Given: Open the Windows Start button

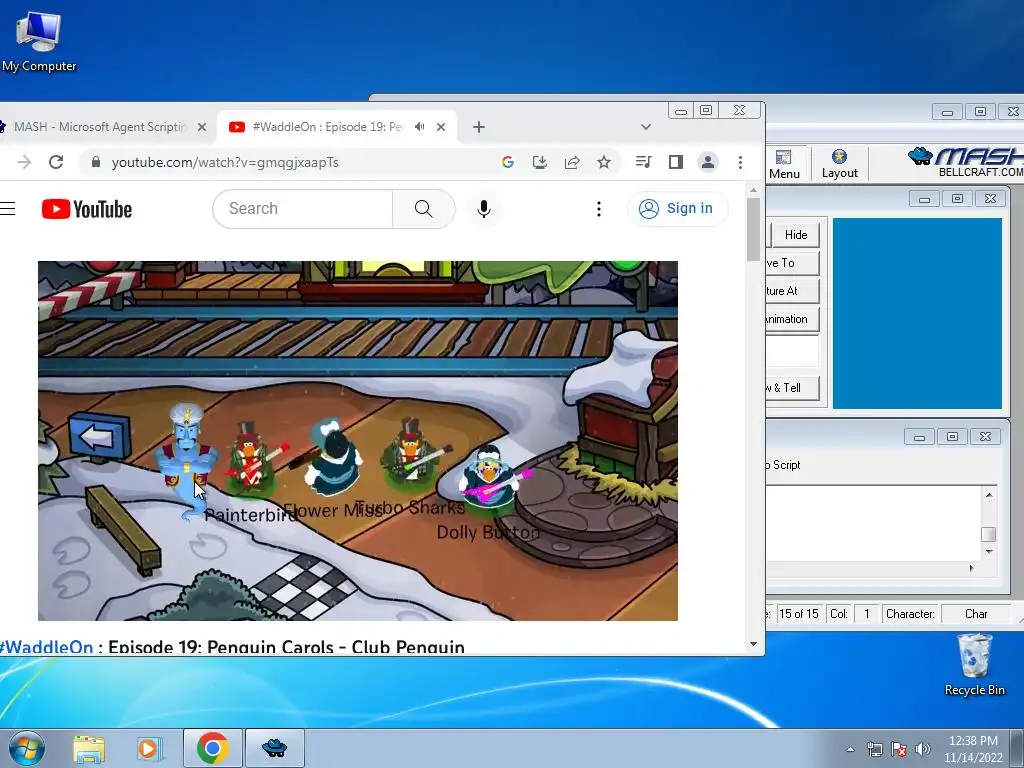Looking at the screenshot, I should pyautogui.click(x=26, y=748).
